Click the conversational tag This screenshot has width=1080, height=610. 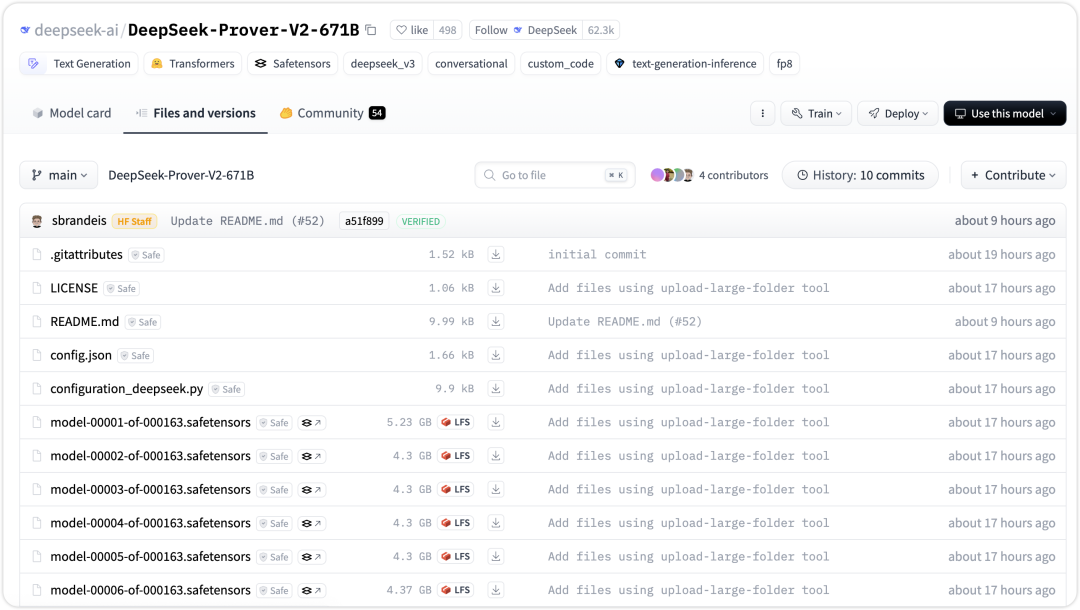click(x=471, y=63)
